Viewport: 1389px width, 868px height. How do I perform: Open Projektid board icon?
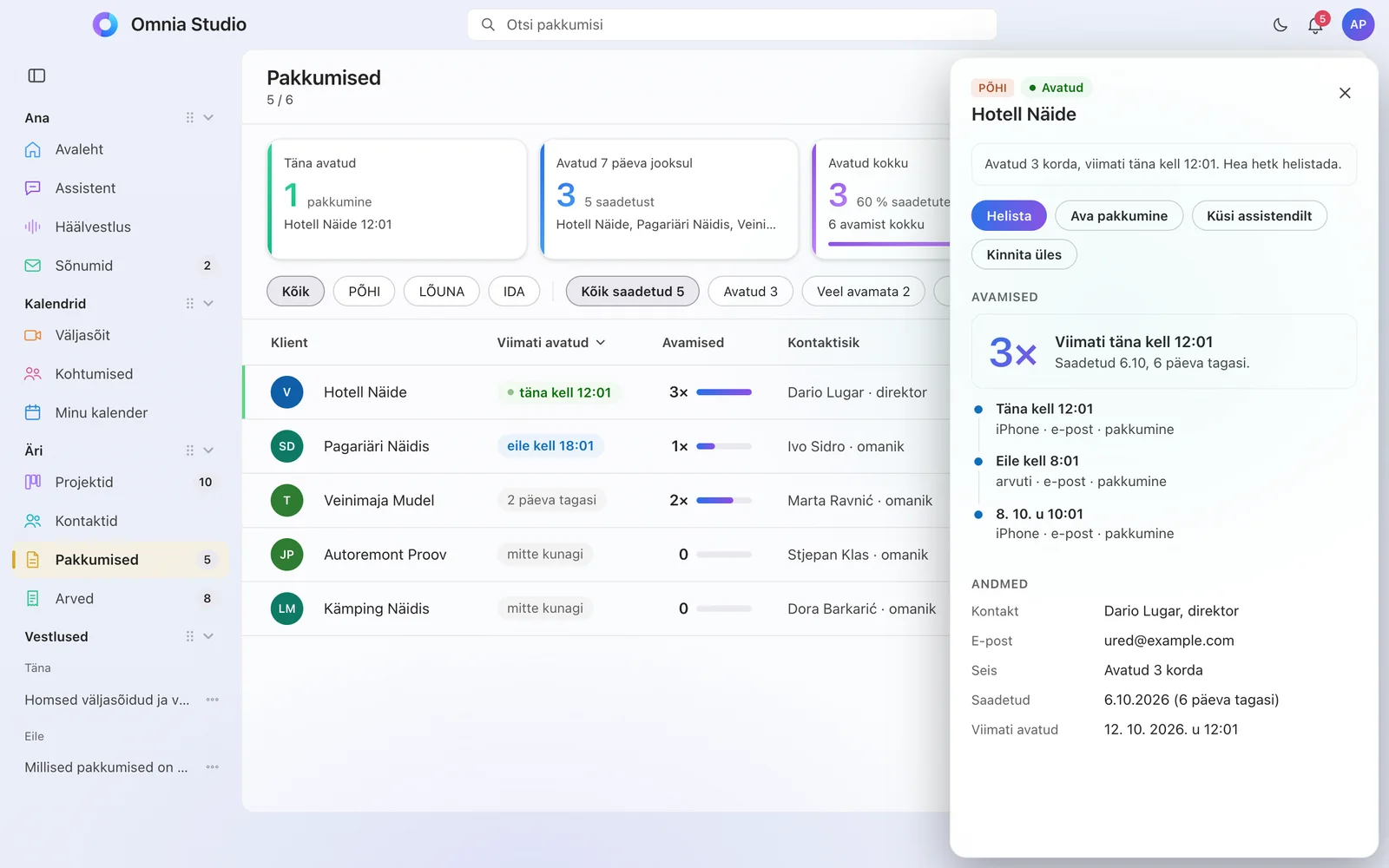(33, 482)
